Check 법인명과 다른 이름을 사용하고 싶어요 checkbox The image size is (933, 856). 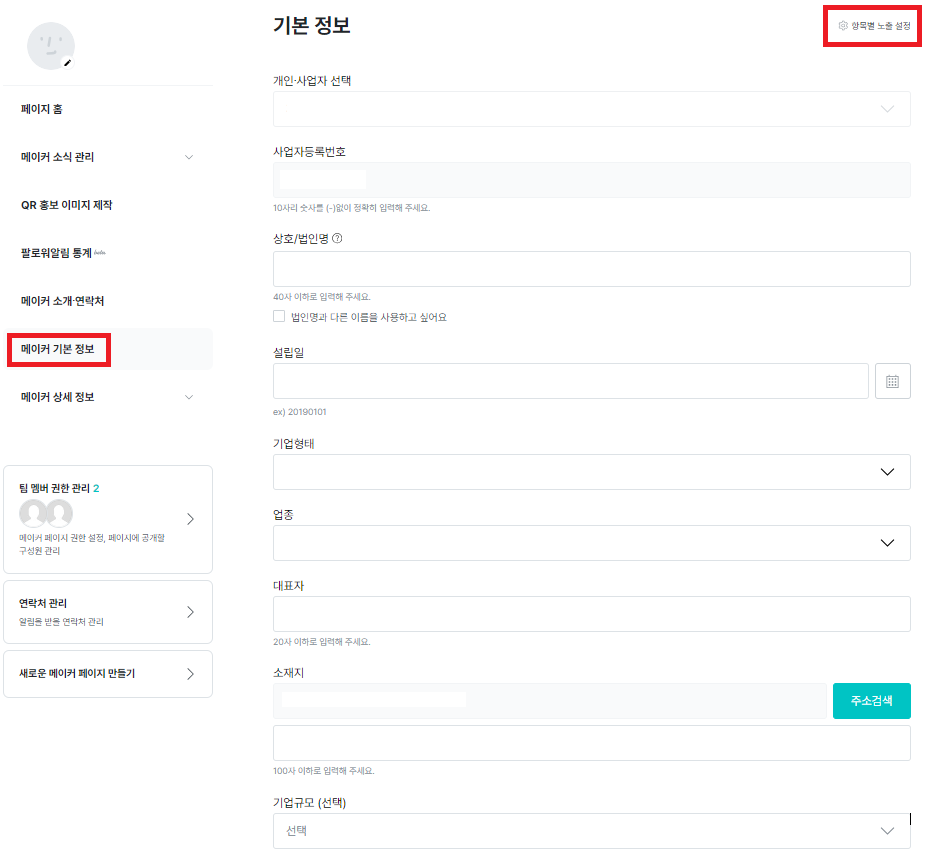click(280, 316)
